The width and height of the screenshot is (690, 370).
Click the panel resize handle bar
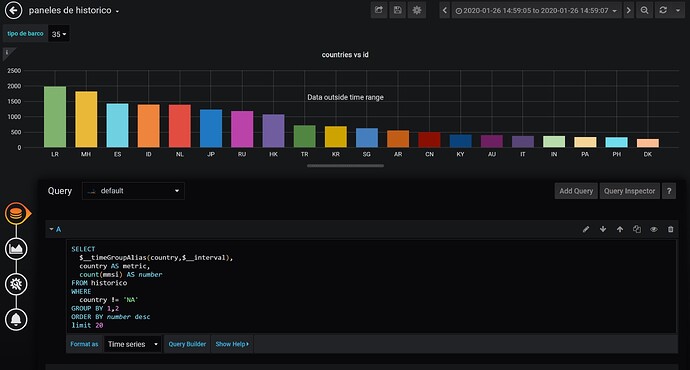345,166
